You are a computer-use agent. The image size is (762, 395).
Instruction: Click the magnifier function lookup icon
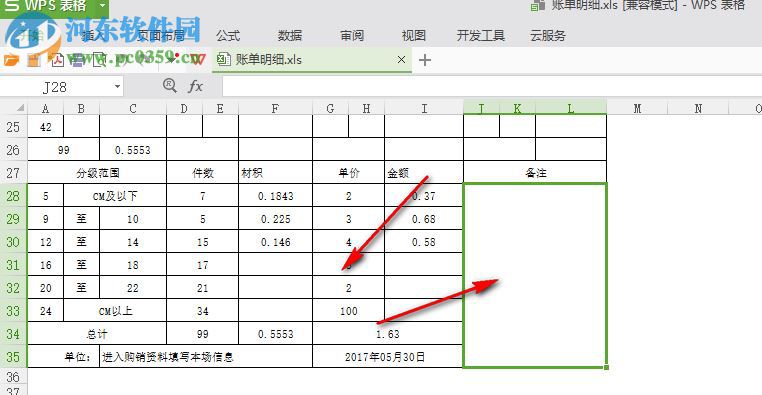170,86
